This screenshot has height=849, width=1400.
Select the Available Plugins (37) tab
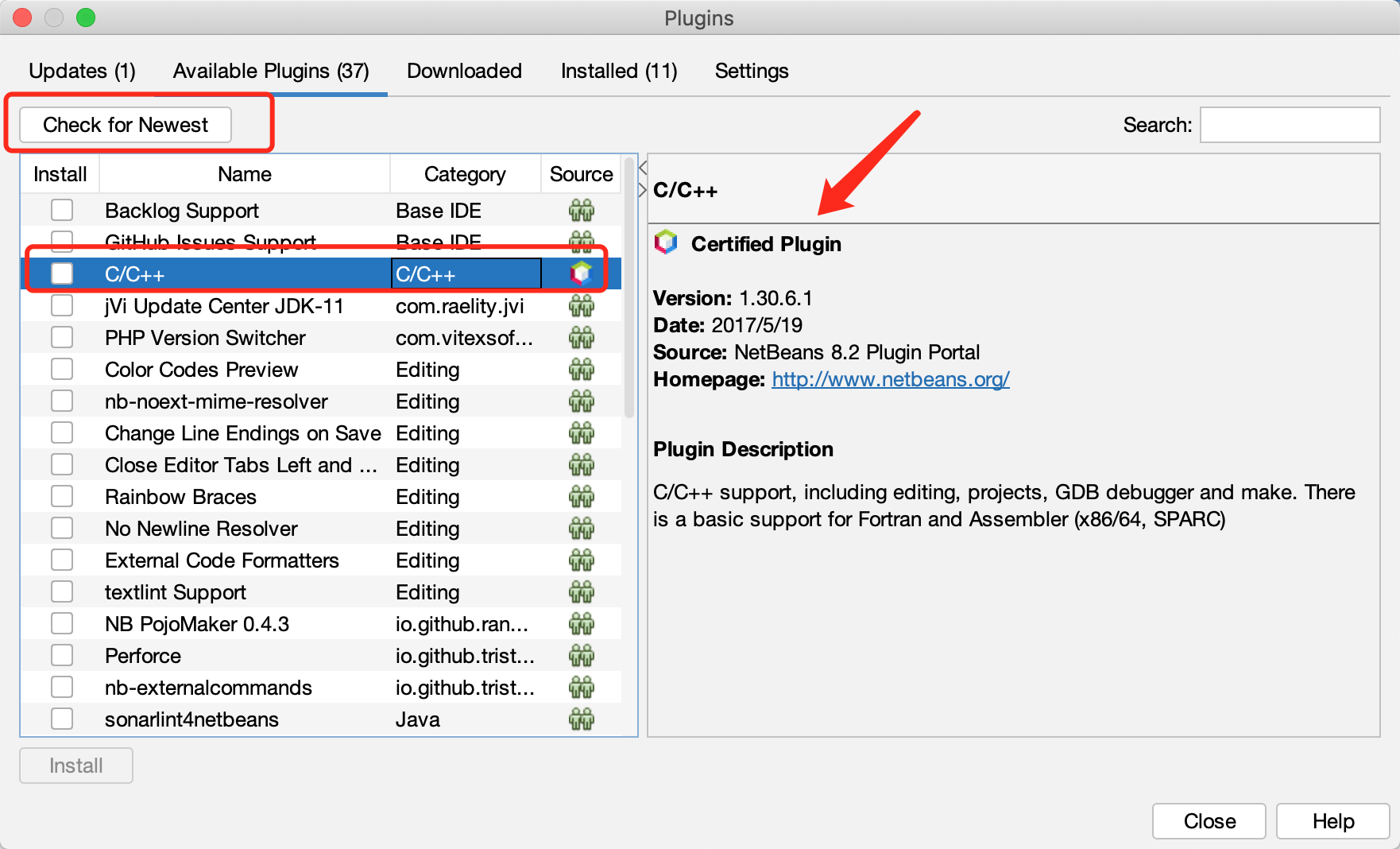pyautogui.click(x=271, y=71)
